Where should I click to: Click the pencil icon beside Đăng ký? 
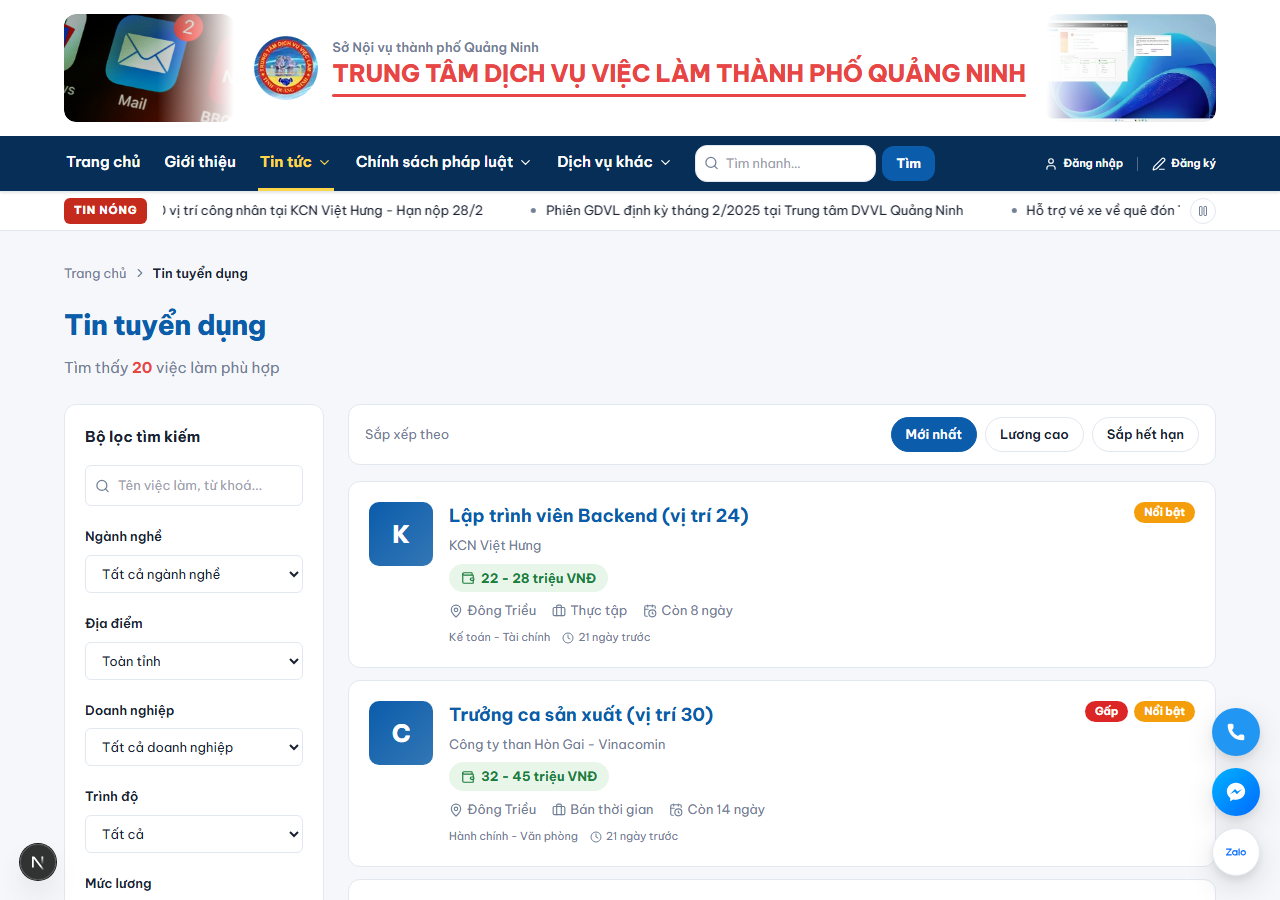point(1159,164)
